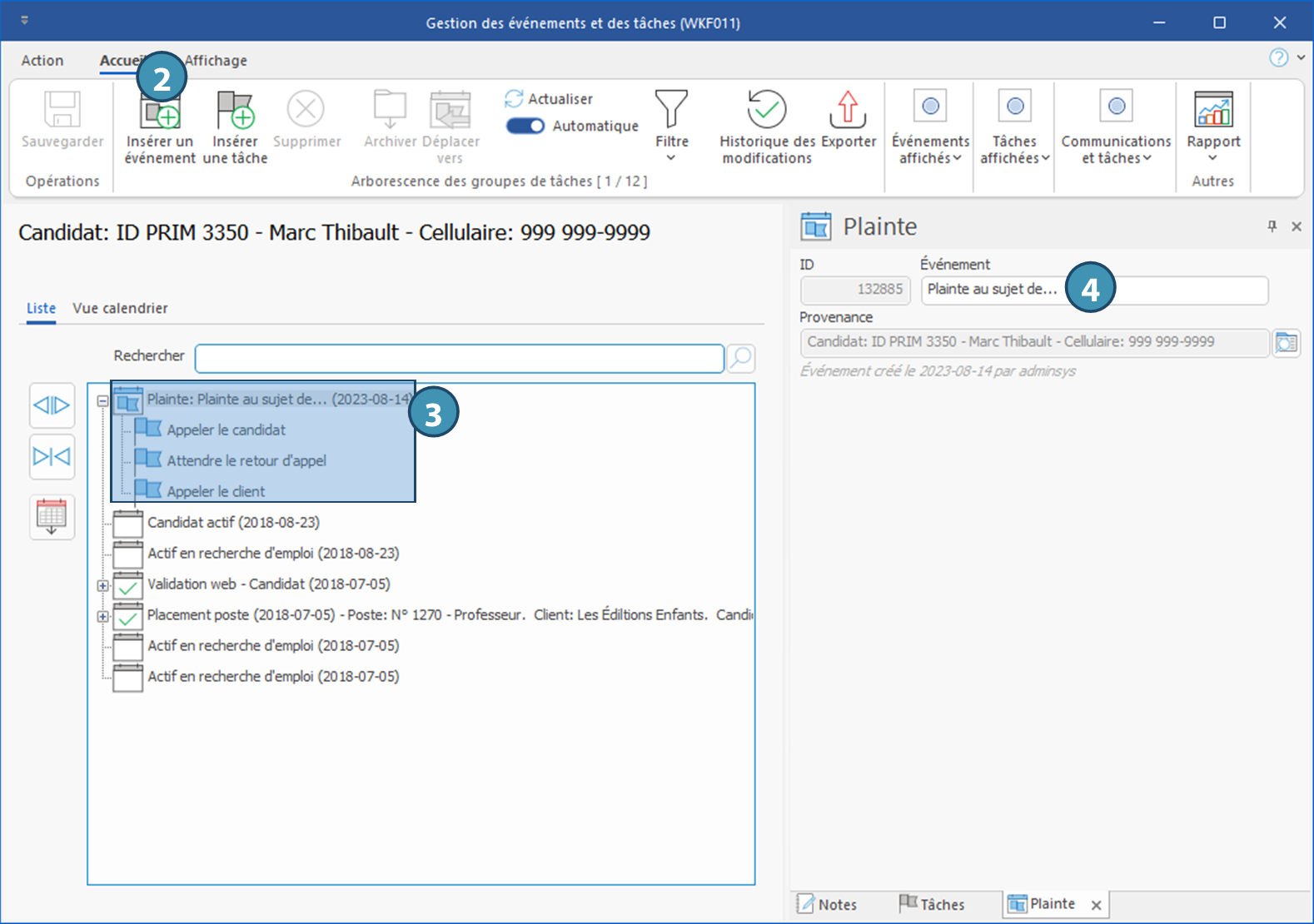Open the Provenance record lookup icon
Screen dimensions: 1314x924
click(1286, 343)
